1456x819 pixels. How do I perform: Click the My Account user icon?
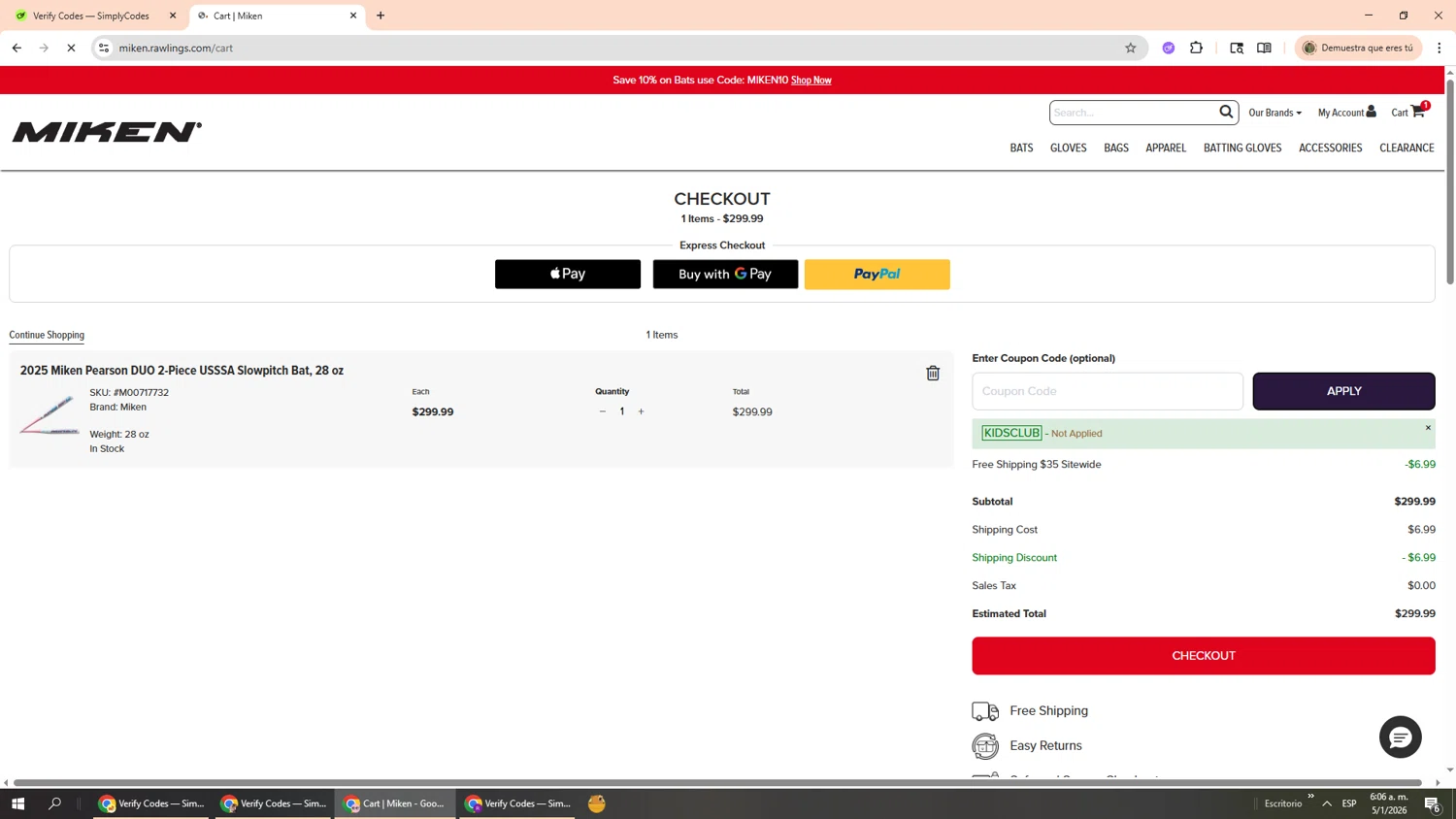(x=1371, y=112)
